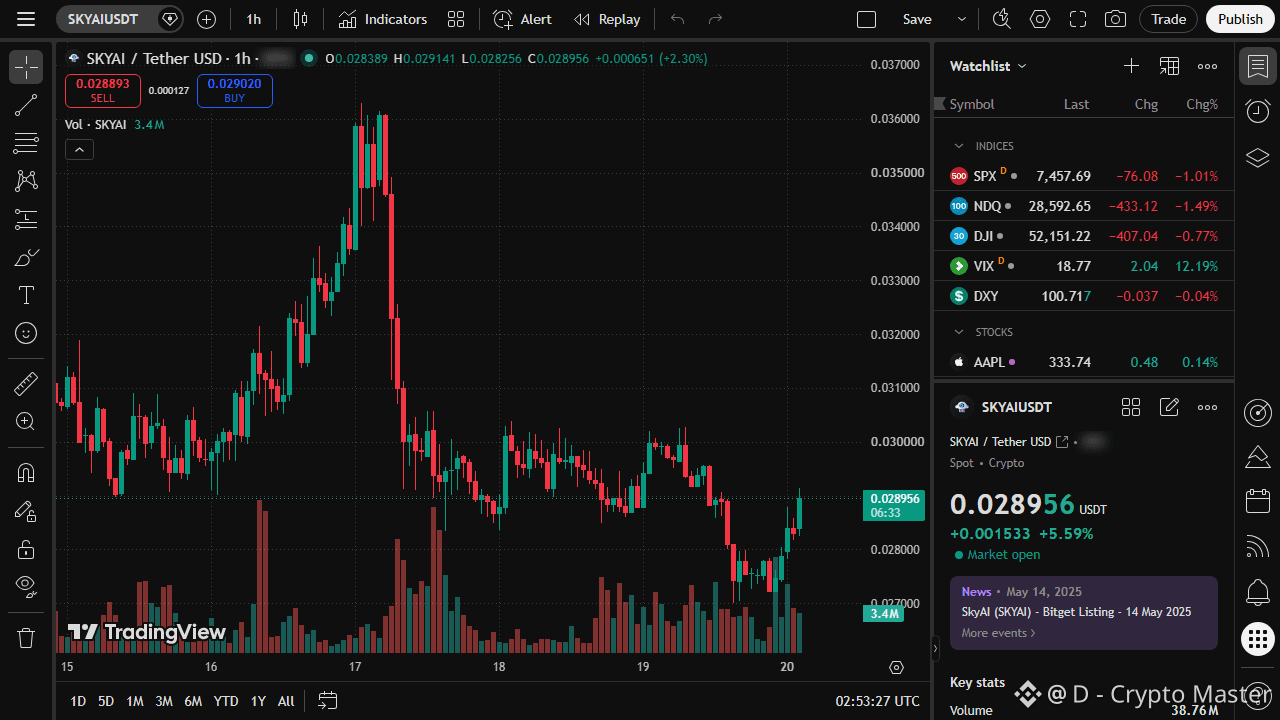Image resolution: width=1280 pixels, height=720 pixels.
Task: Select the chart layout square icon
Action: point(867,19)
